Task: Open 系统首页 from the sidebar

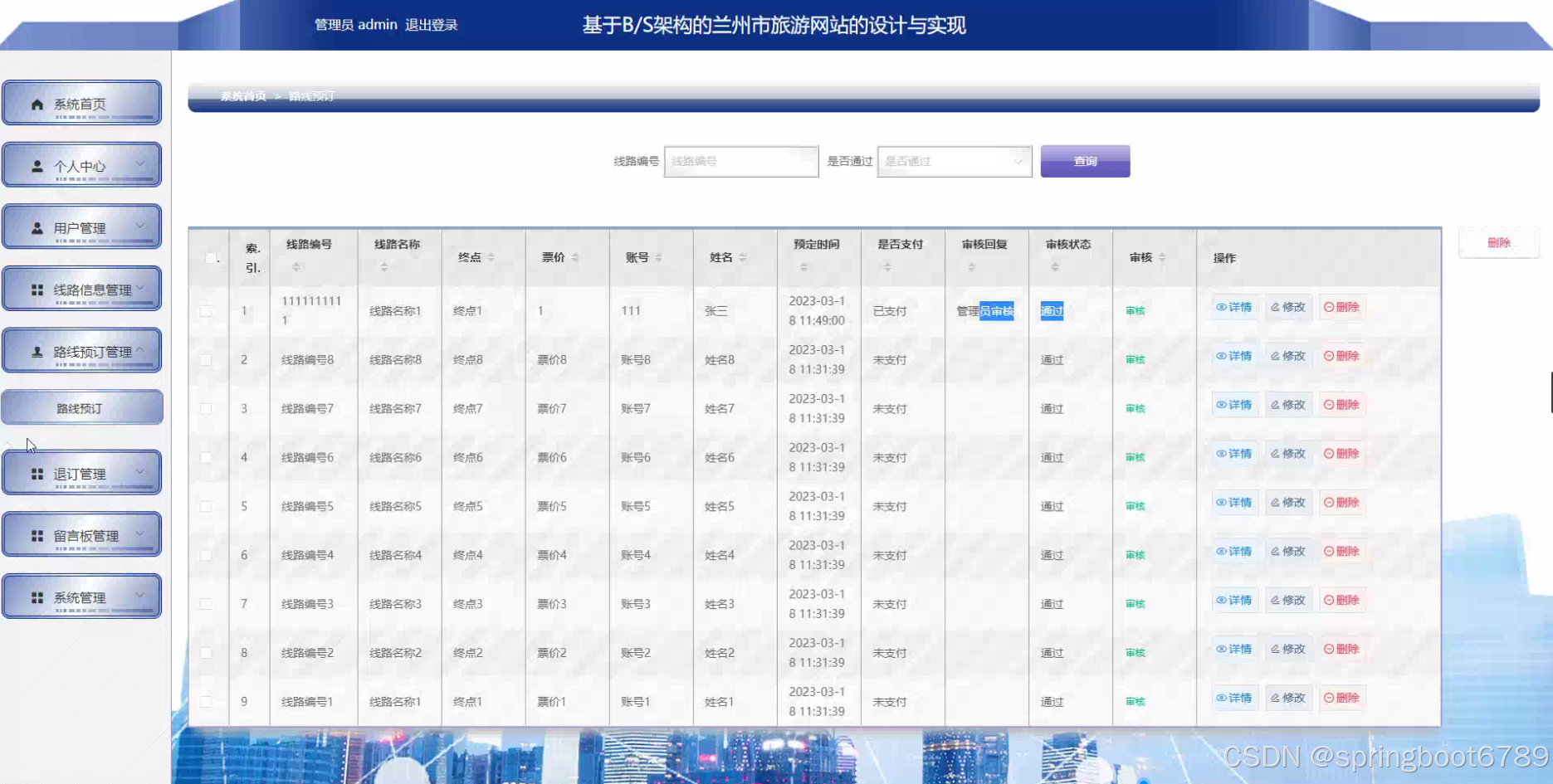Action: point(81,104)
